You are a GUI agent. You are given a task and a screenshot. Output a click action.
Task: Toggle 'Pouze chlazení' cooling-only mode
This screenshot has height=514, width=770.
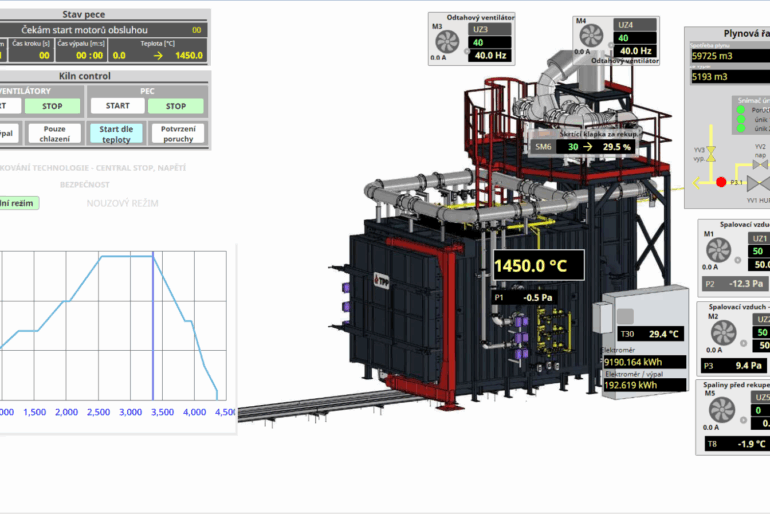pos(54,134)
